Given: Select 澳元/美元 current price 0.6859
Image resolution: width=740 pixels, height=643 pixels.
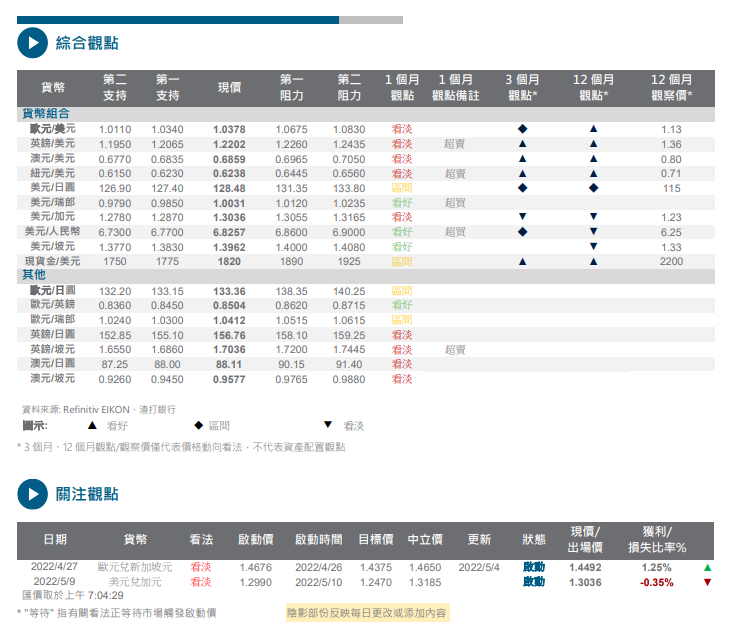Looking at the screenshot, I should (x=229, y=160).
